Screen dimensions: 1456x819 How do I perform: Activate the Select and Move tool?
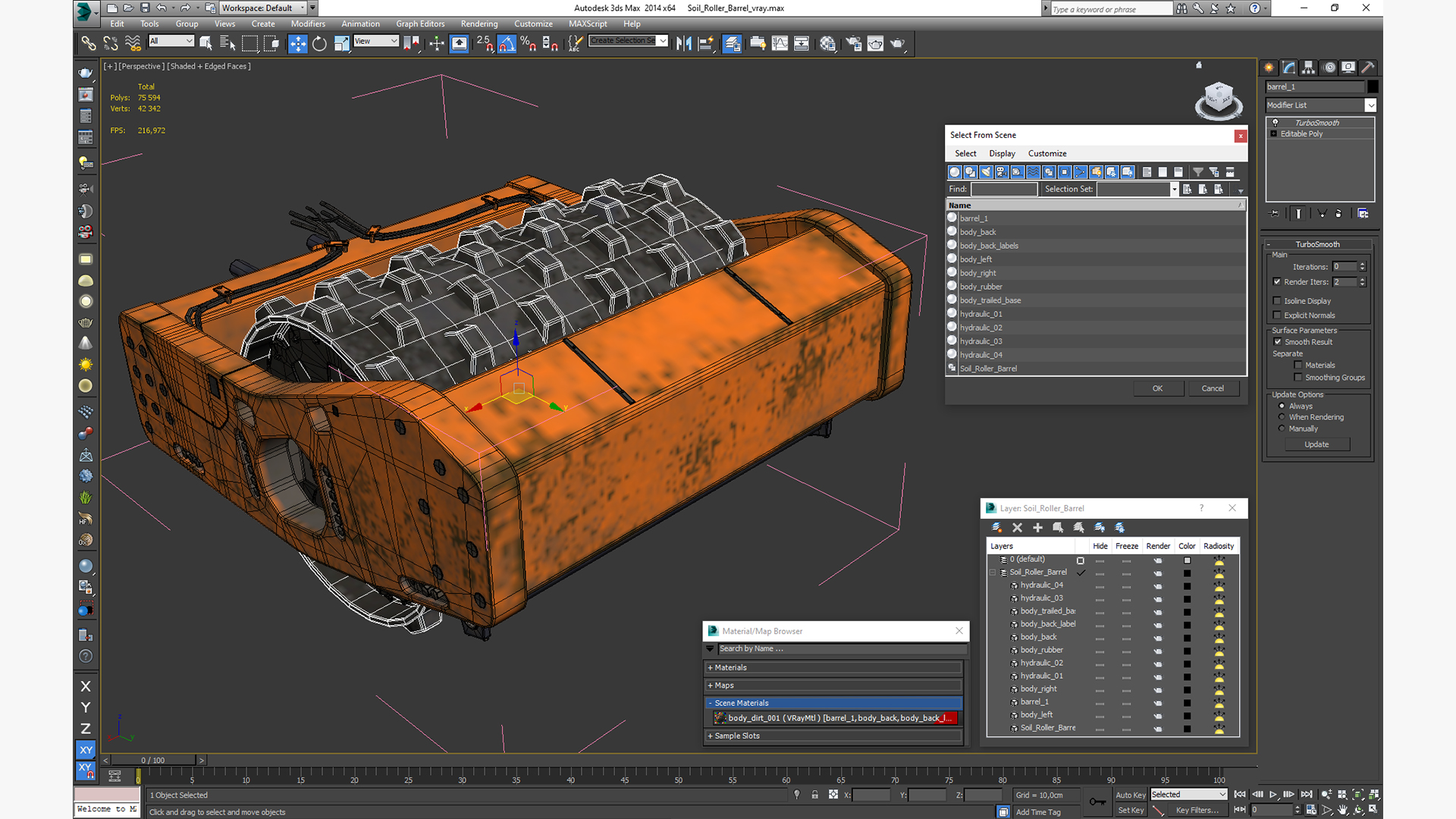298,43
